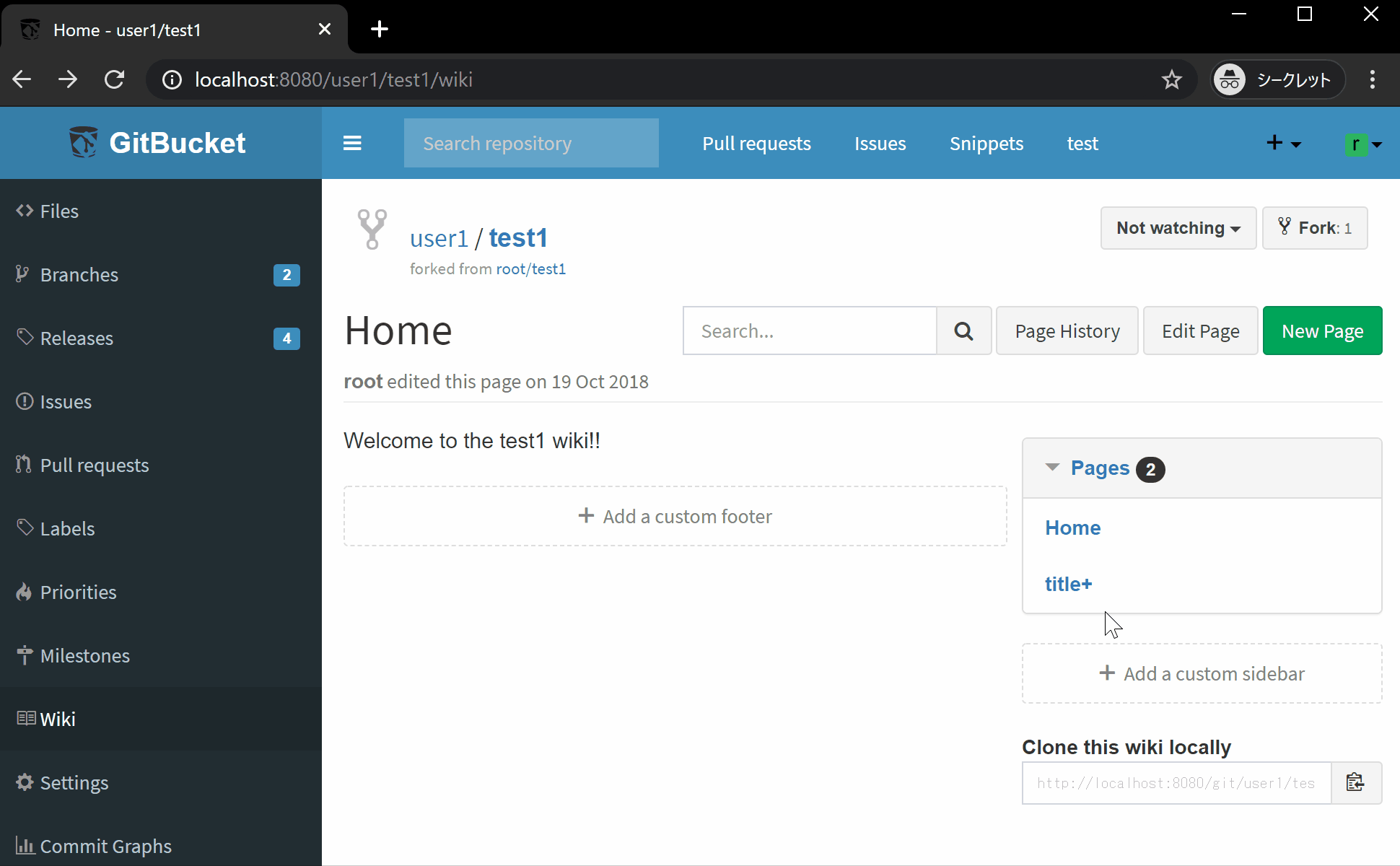
Task: Open repository Settings via the gear icon
Action: [24, 782]
